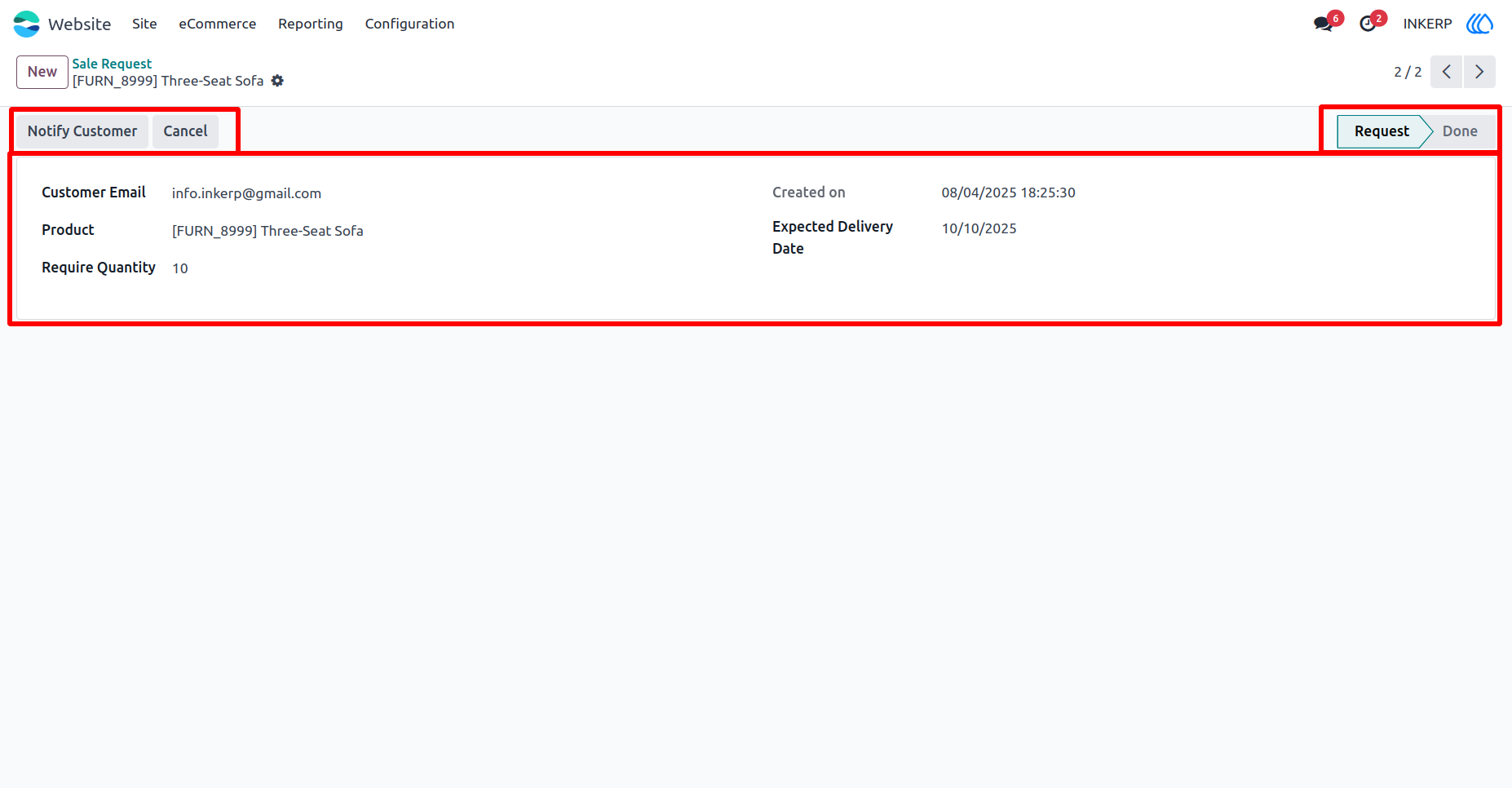Go to next record arrow
1512x788 pixels.
pos(1479,72)
